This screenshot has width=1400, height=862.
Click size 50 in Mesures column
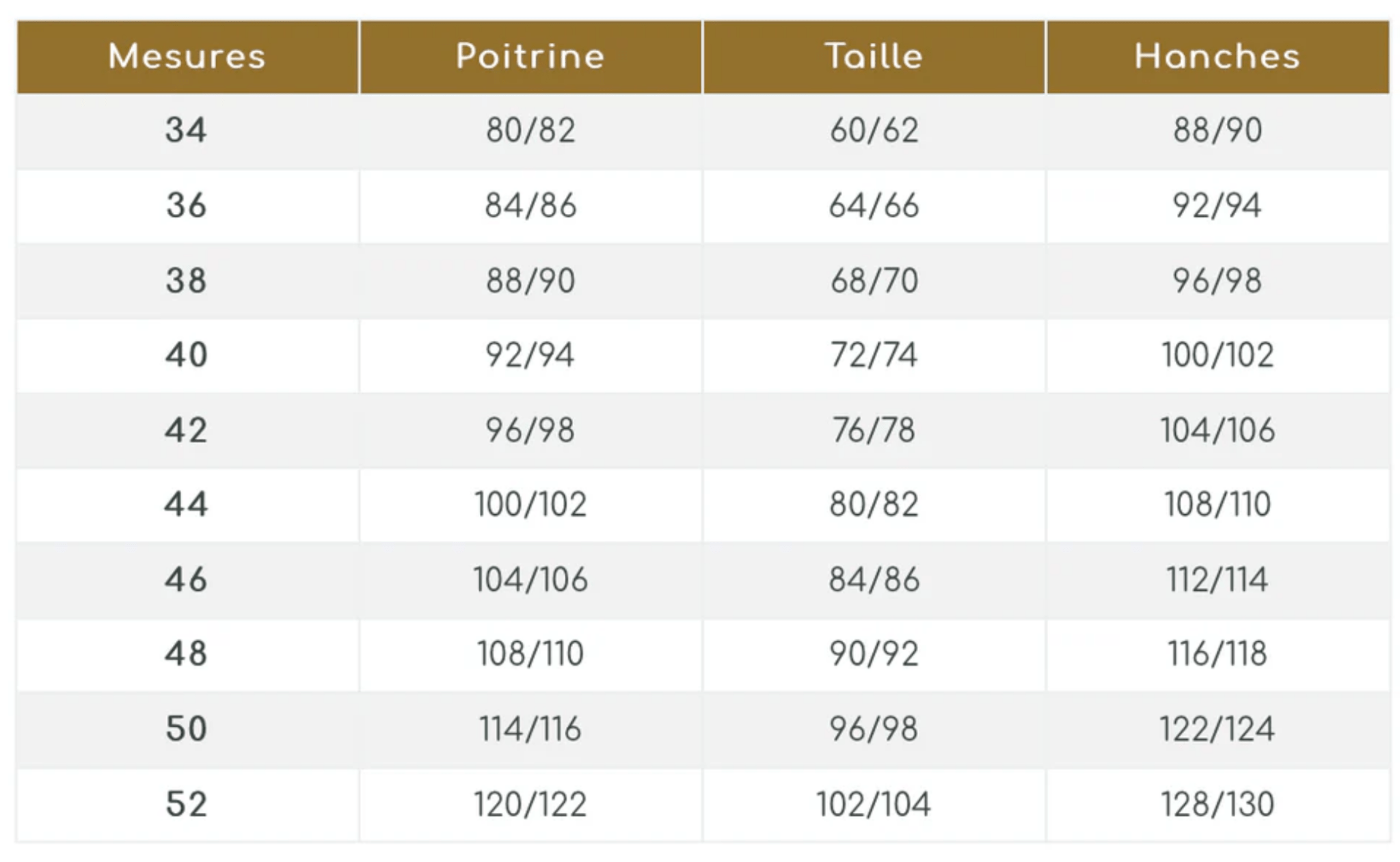click(186, 729)
